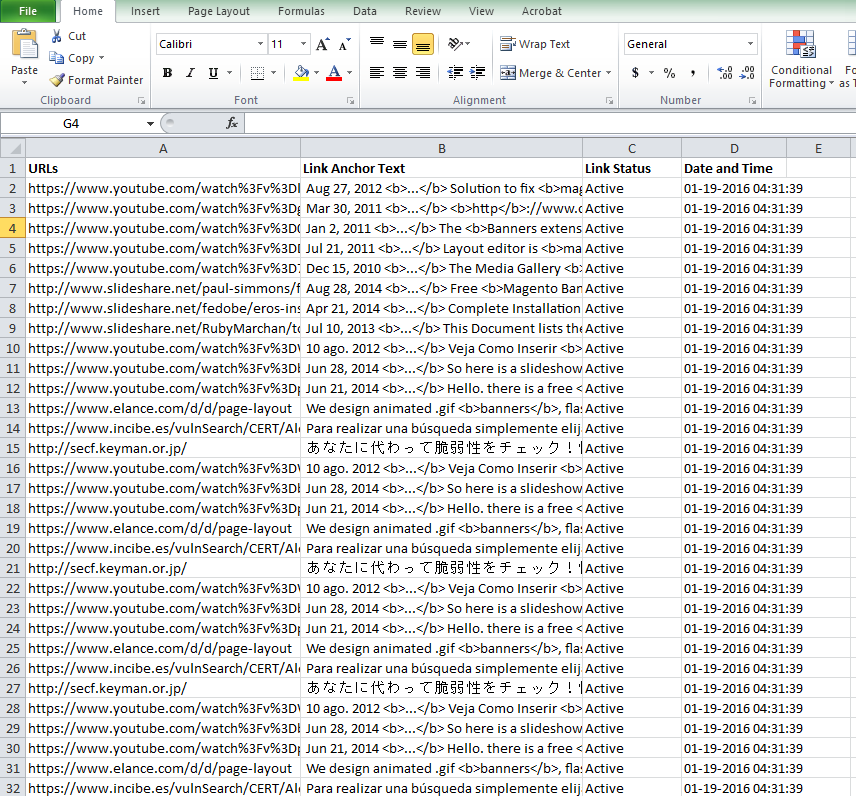Apply yellow fill color bucket

[x=301, y=73]
